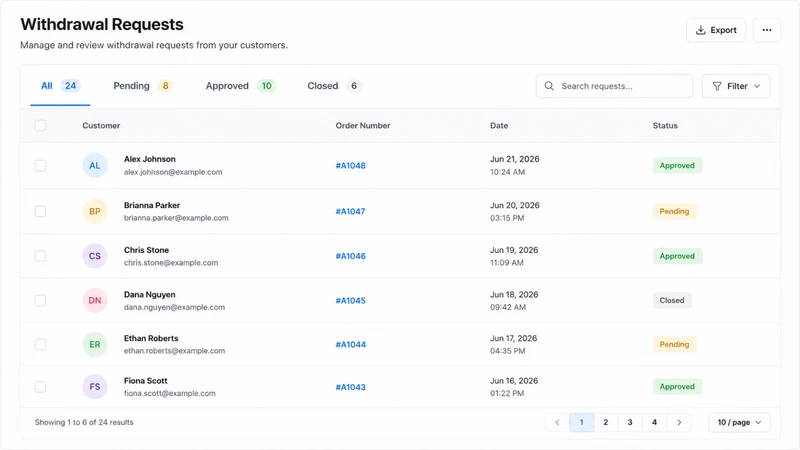Viewport: 800px width, 450px height.
Task: Click the date Jun 21, 2026
Action: (515, 159)
